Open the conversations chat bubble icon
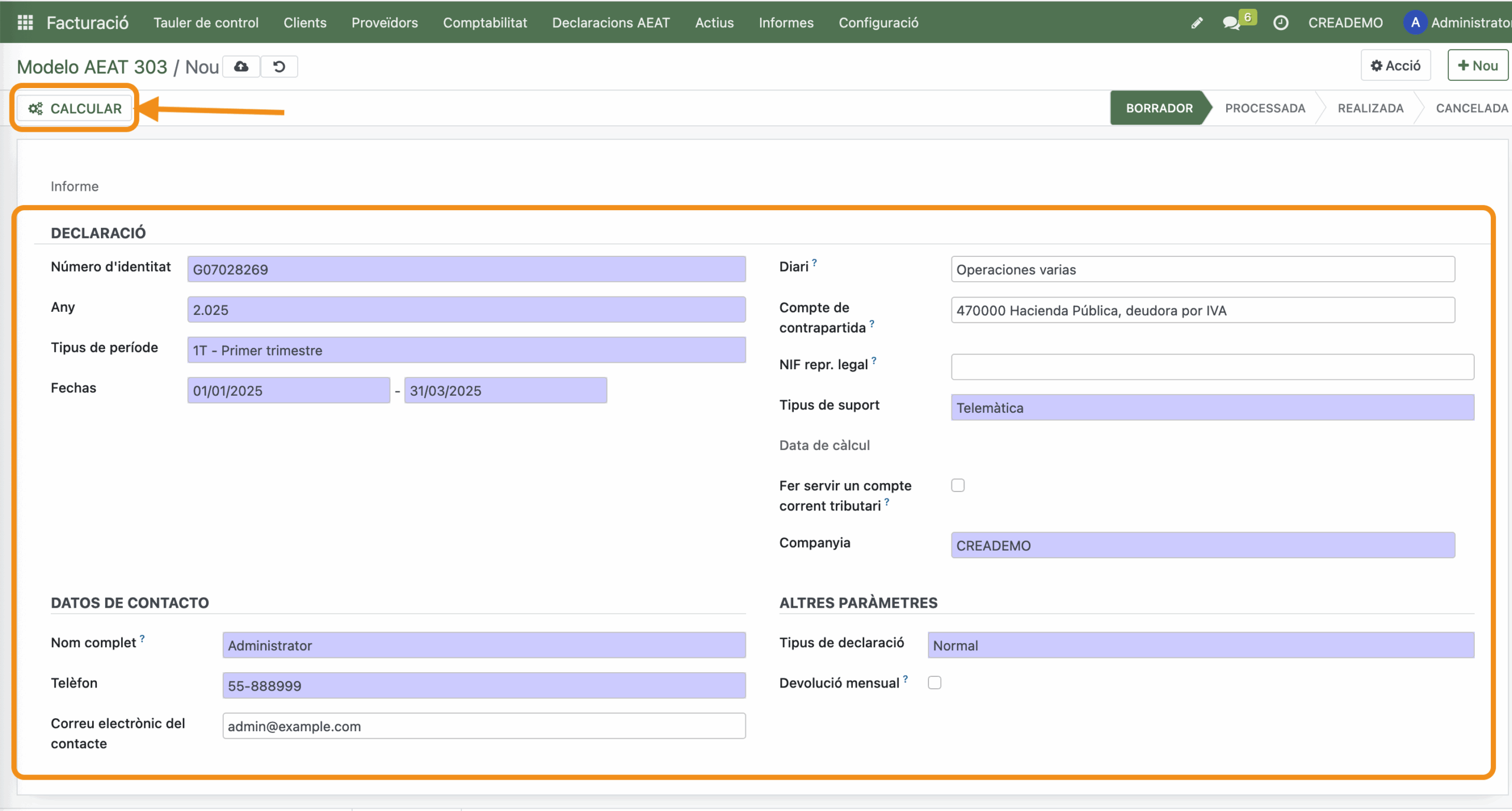The width and height of the screenshot is (1512, 811). pyautogui.click(x=1231, y=23)
